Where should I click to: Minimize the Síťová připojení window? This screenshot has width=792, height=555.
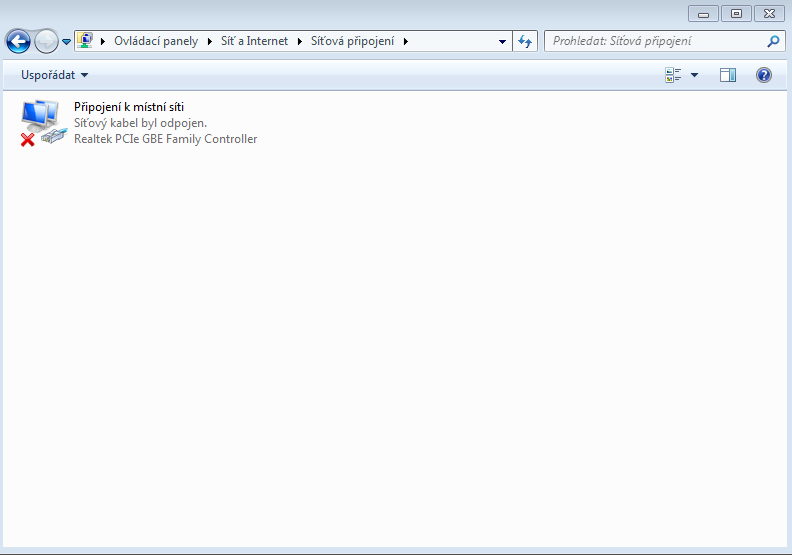(x=703, y=14)
